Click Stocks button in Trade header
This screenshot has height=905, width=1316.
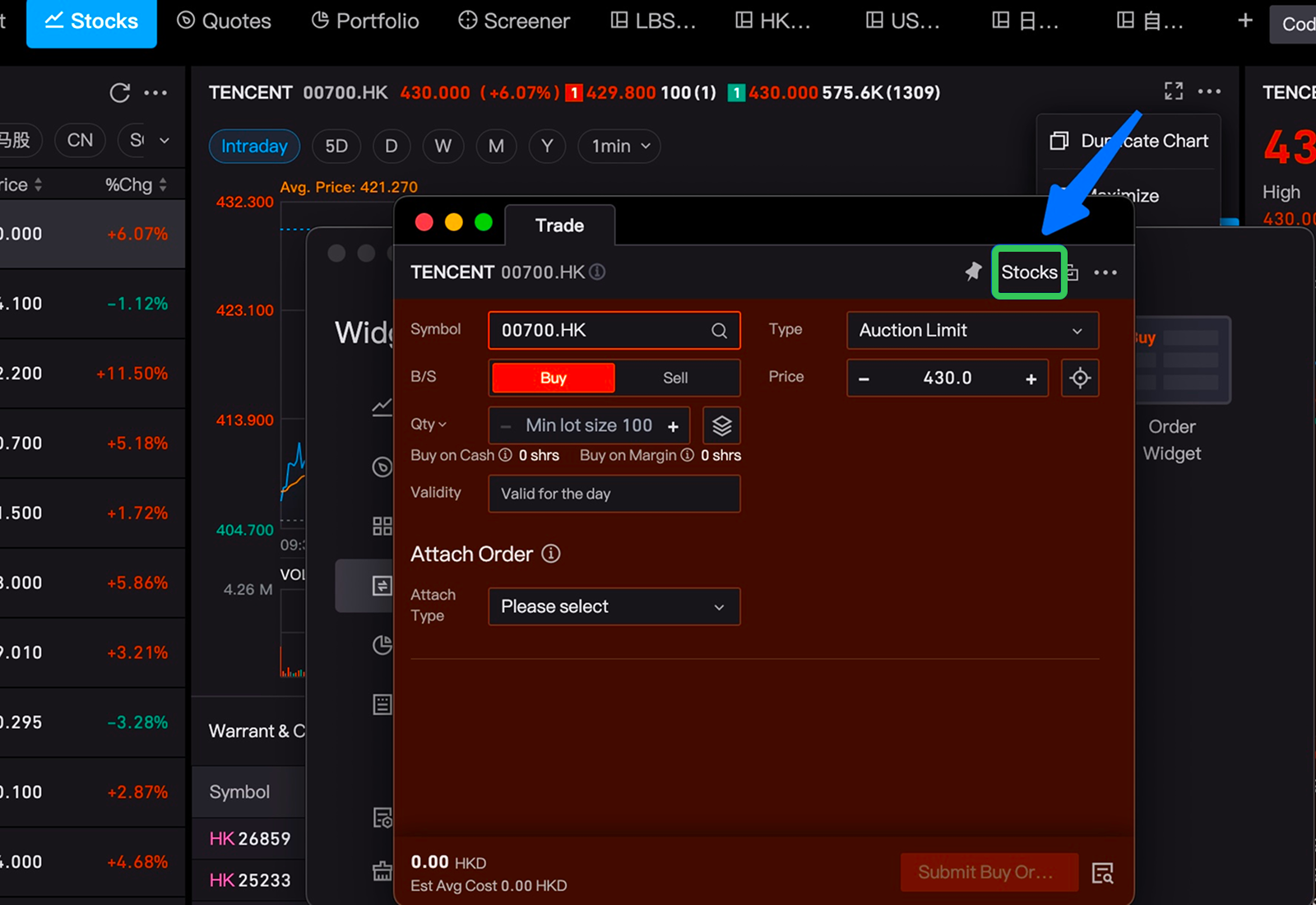1029,272
